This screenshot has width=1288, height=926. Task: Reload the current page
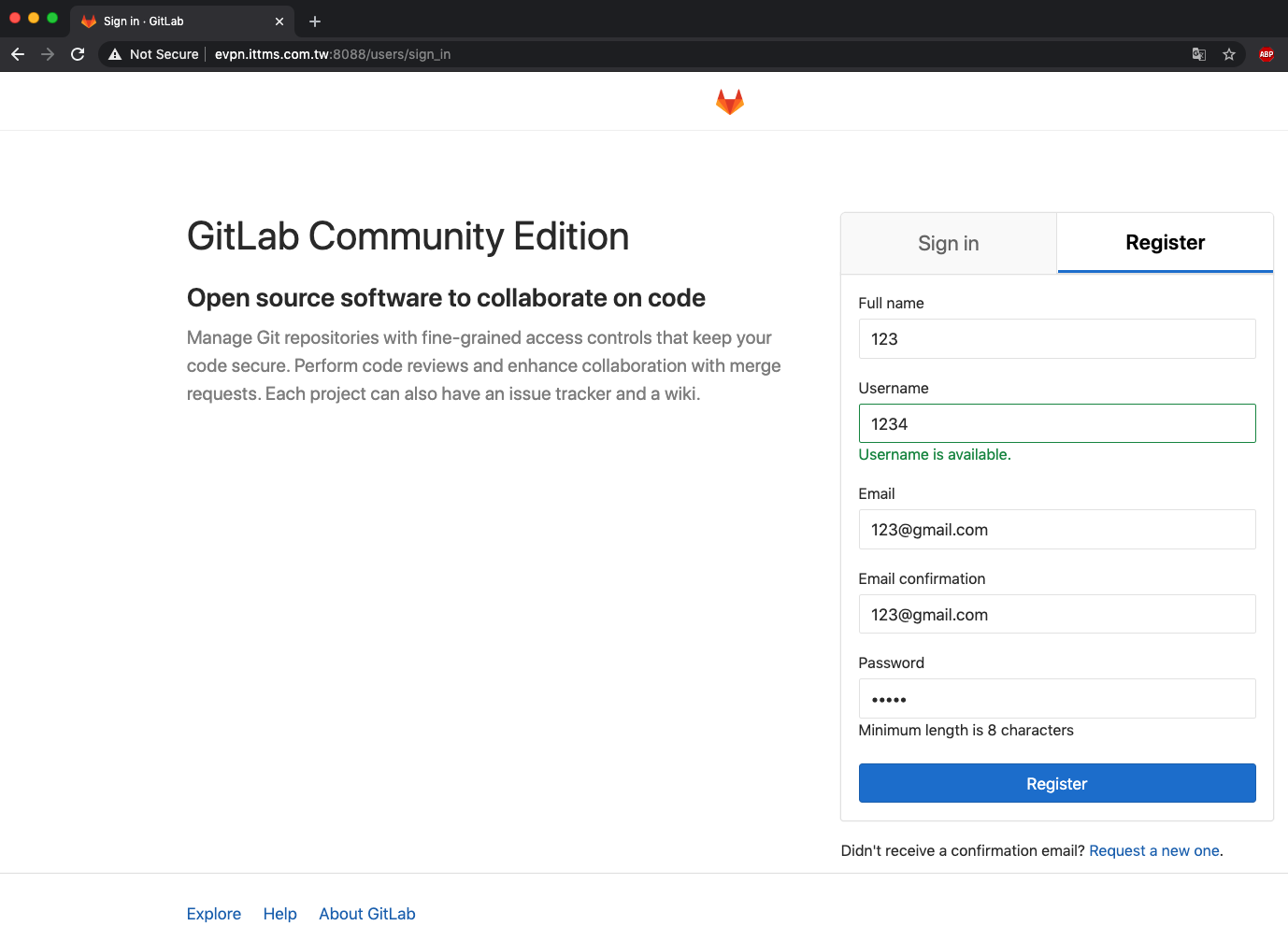(x=78, y=54)
